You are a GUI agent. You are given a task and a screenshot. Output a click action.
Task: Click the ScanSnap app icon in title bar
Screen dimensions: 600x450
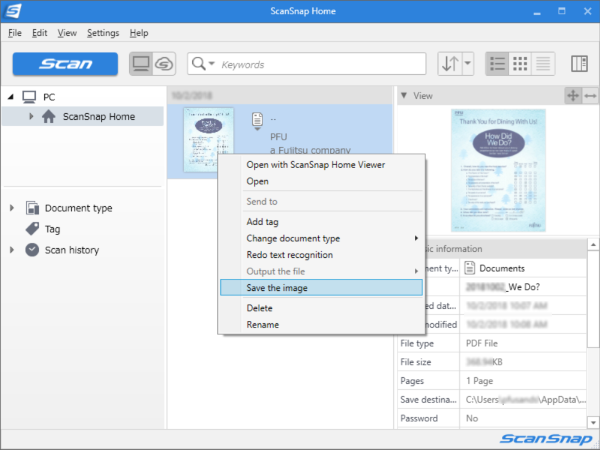(12, 11)
